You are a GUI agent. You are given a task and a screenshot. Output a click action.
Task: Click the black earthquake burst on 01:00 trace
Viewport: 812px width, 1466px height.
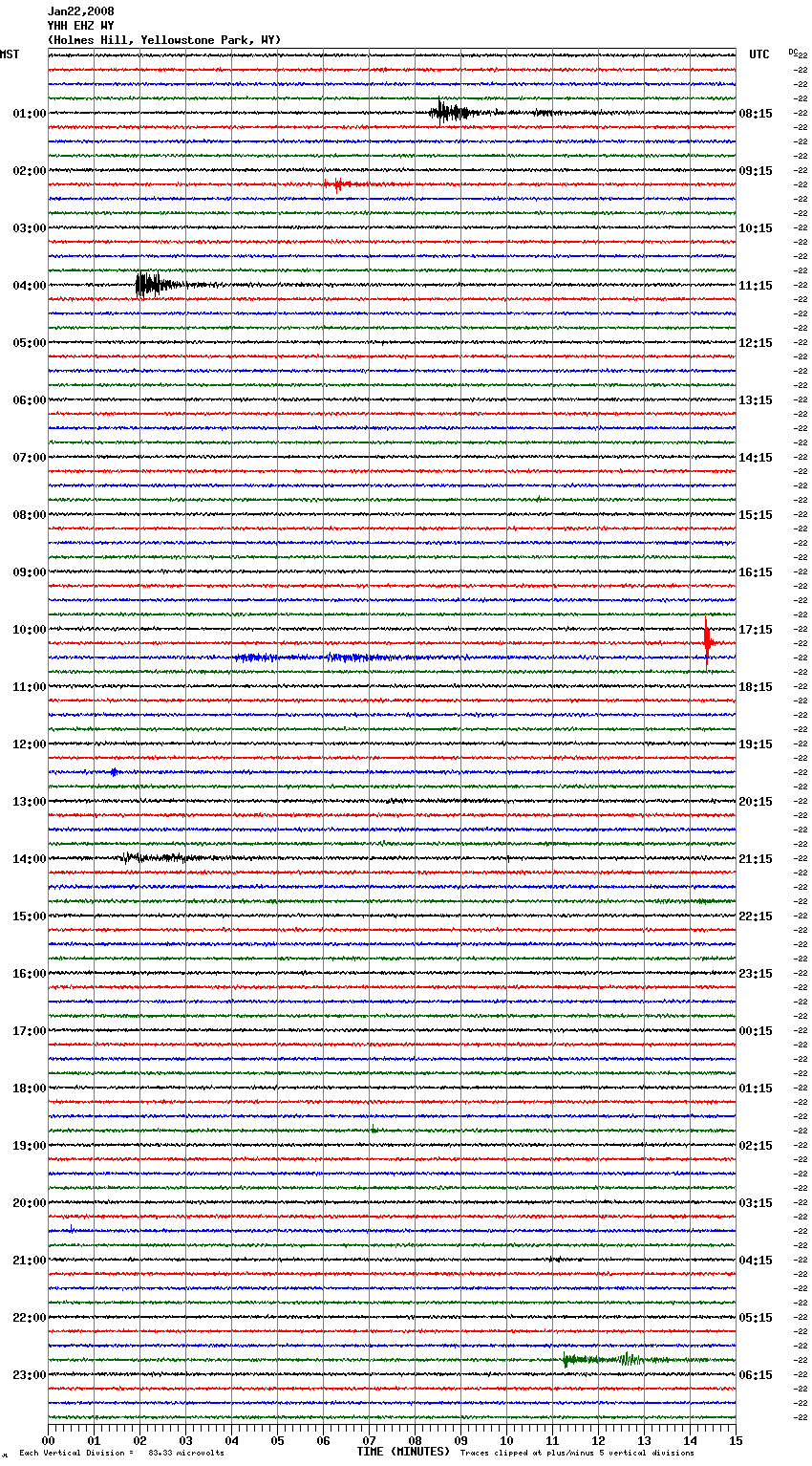[451, 112]
